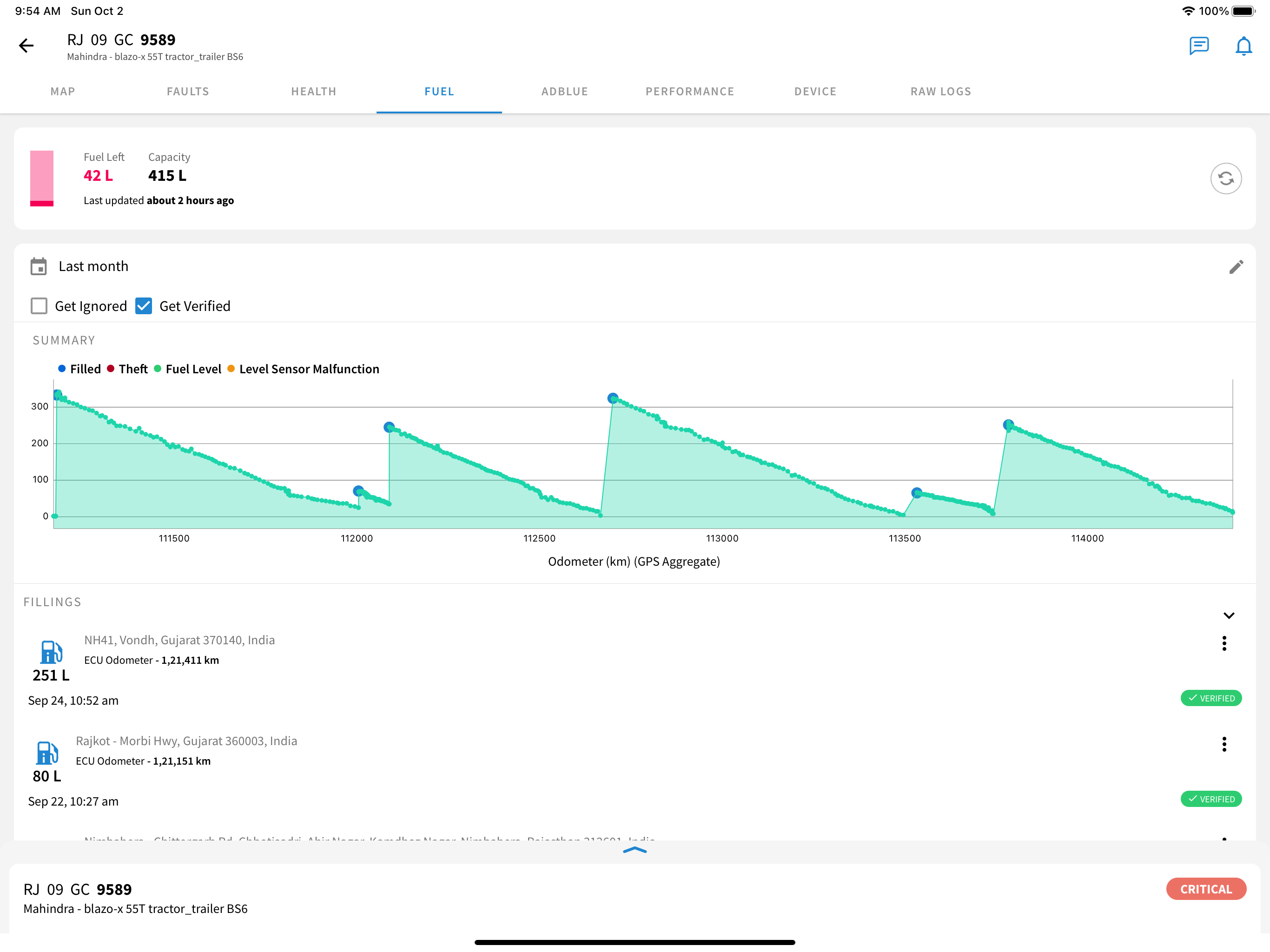Screen dimensions: 1270x952
Task: Open options menu for 251 L filling
Action: tap(1224, 644)
